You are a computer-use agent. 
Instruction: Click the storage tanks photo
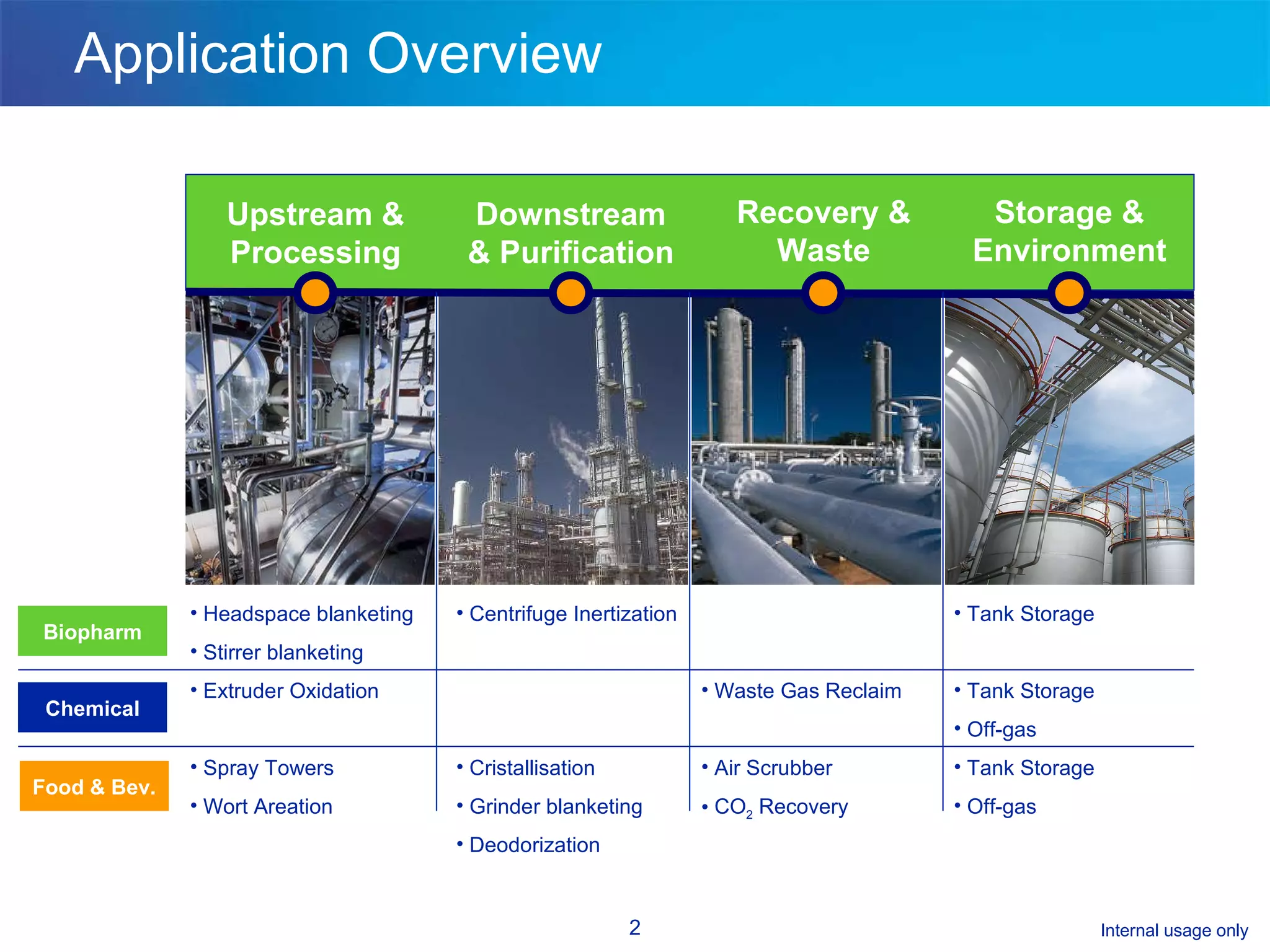coord(1069,440)
